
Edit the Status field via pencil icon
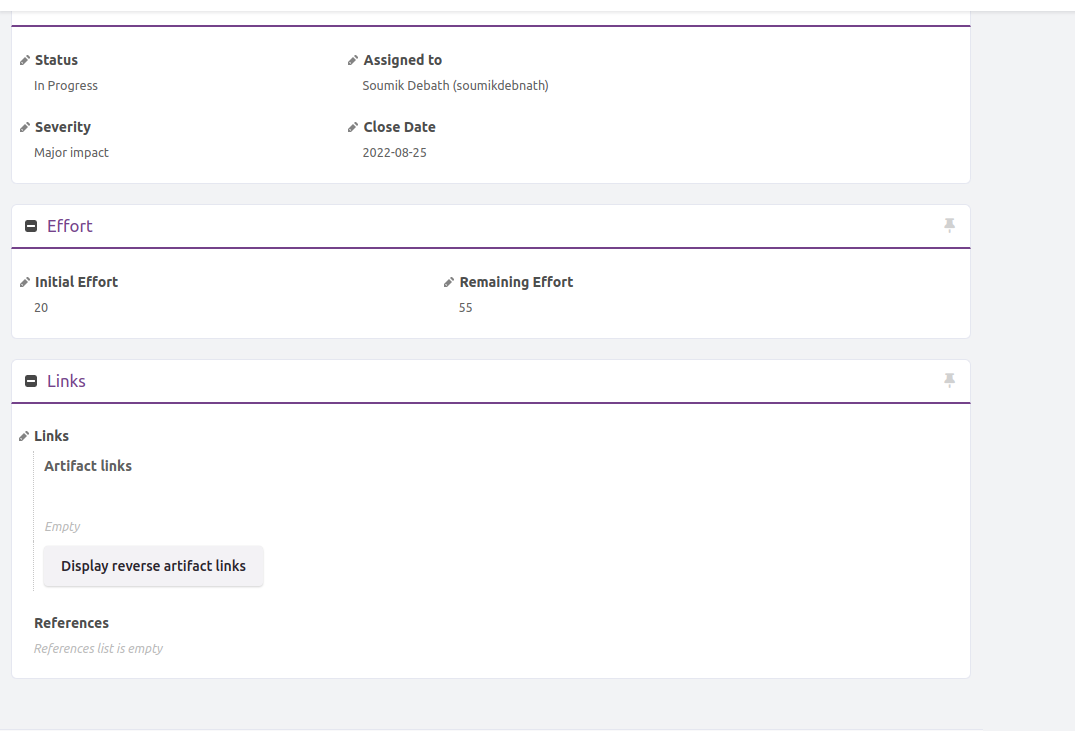tap(25, 60)
